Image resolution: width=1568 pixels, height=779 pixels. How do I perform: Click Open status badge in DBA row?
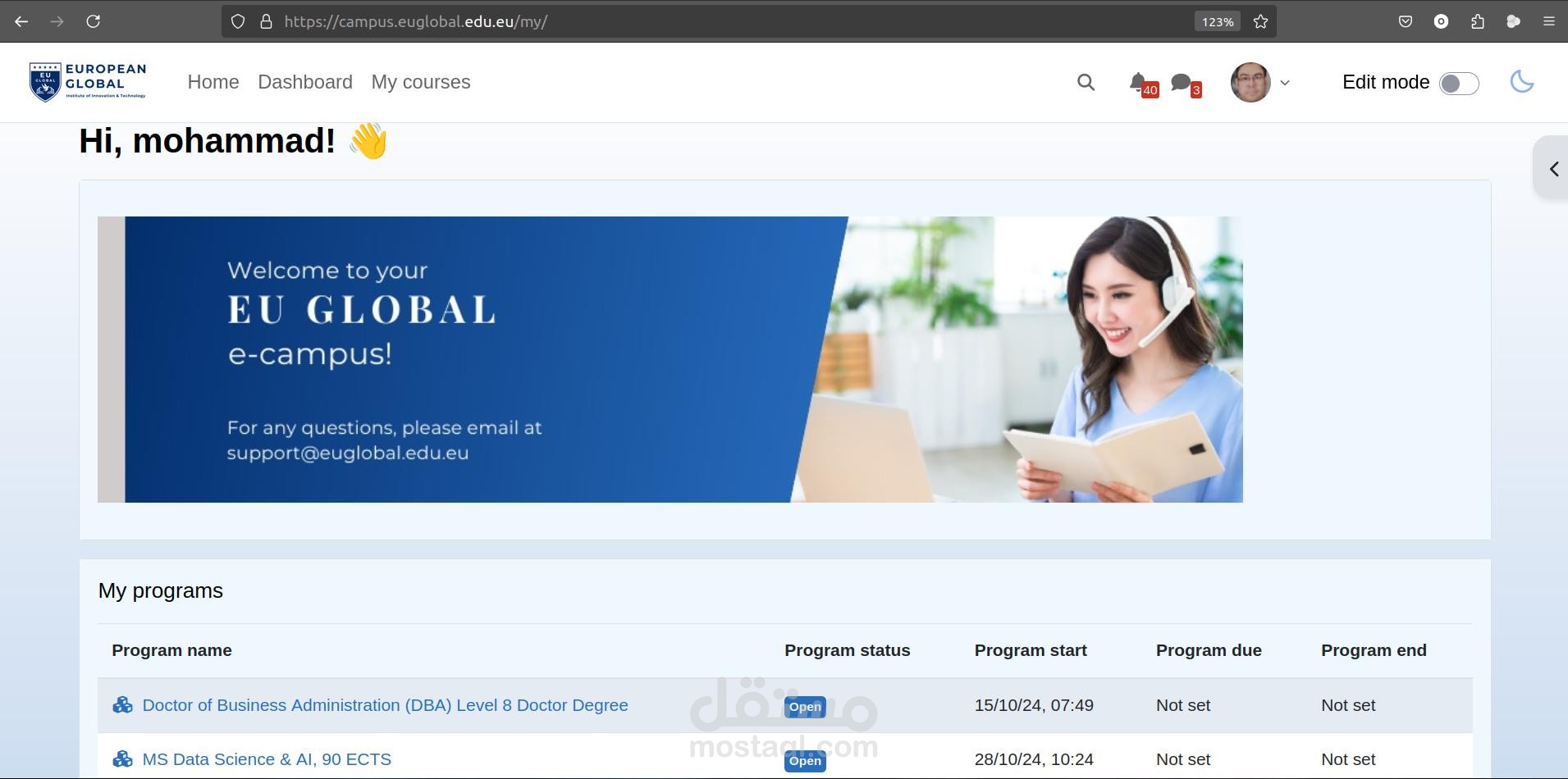pos(805,707)
